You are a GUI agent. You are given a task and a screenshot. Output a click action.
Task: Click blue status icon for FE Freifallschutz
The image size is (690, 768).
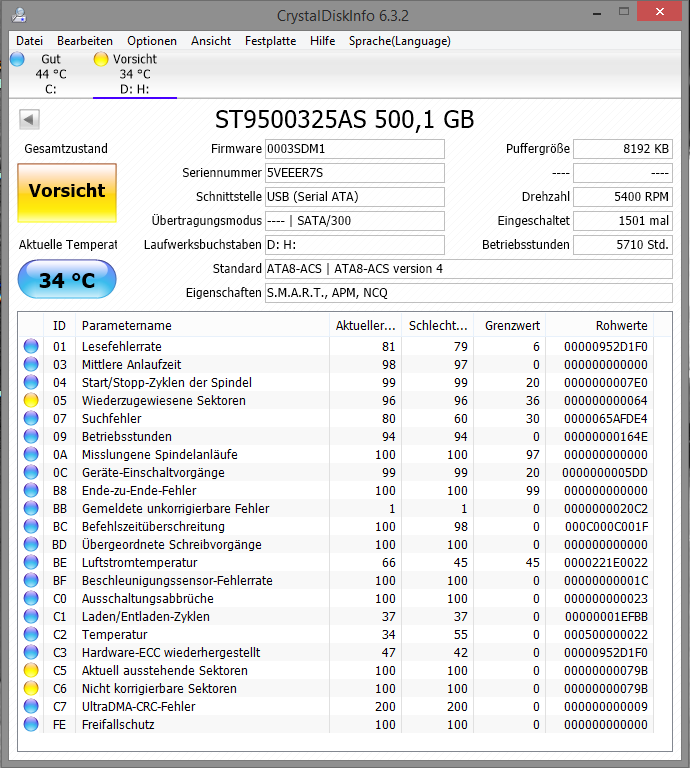pos(31,724)
